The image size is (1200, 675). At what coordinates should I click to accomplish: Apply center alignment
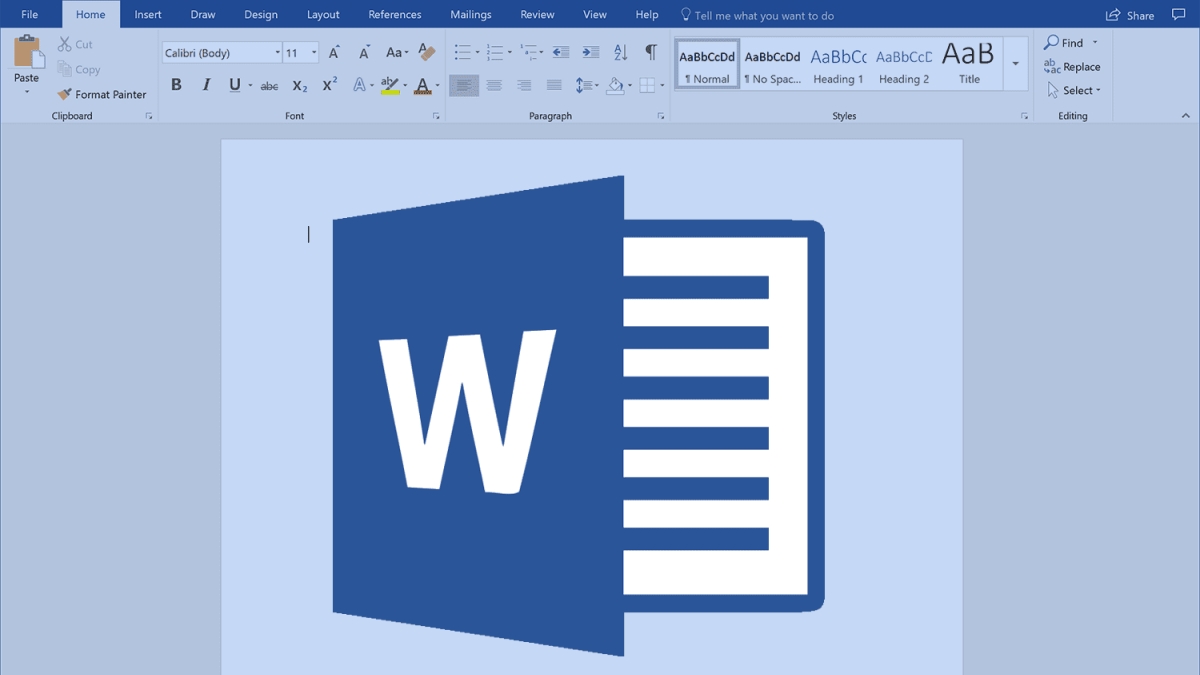click(494, 85)
